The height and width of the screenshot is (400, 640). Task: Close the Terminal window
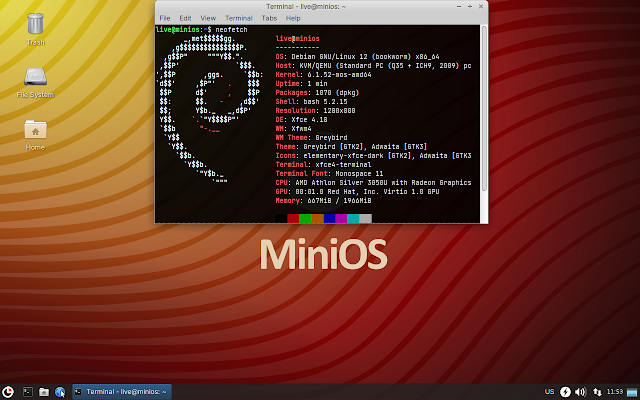(481, 7)
